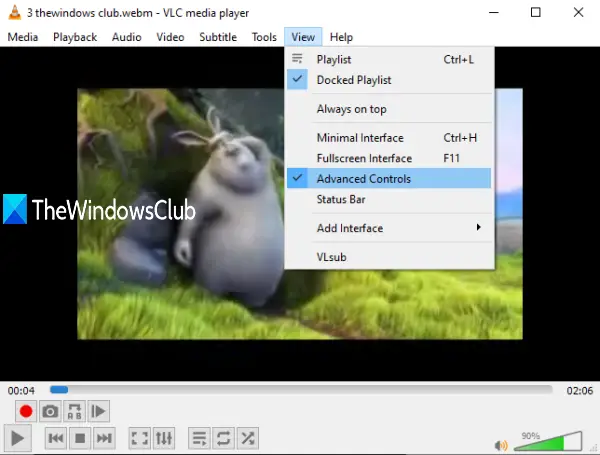600x455 pixels.
Task: Toggle loop repeat mode
Action: (x=223, y=438)
